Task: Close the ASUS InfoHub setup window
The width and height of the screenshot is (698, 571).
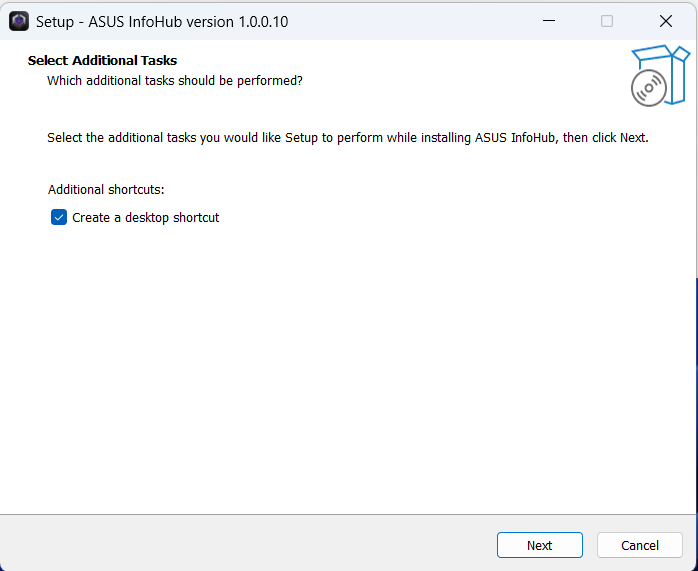Action: point(666,21)
